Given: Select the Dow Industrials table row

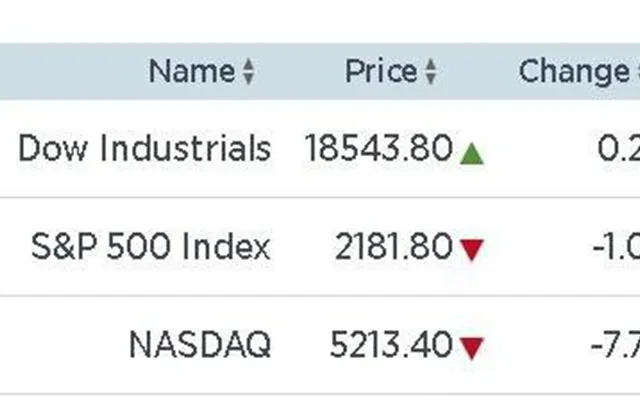Looking at the screenshot, I should coord(320,148).
